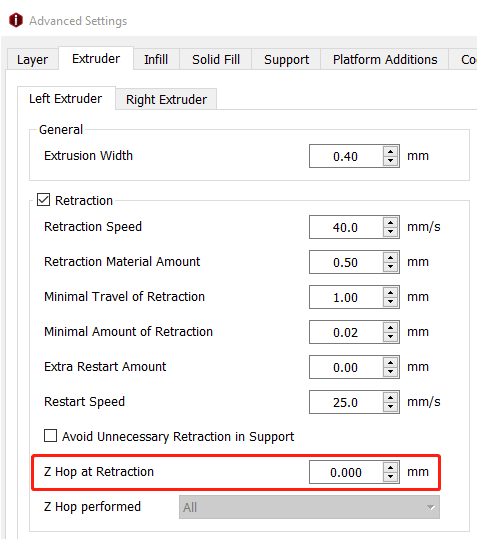This screenshot has height=540, width=495.
Task: Select the Extruder tab
Action: [96, 59]
